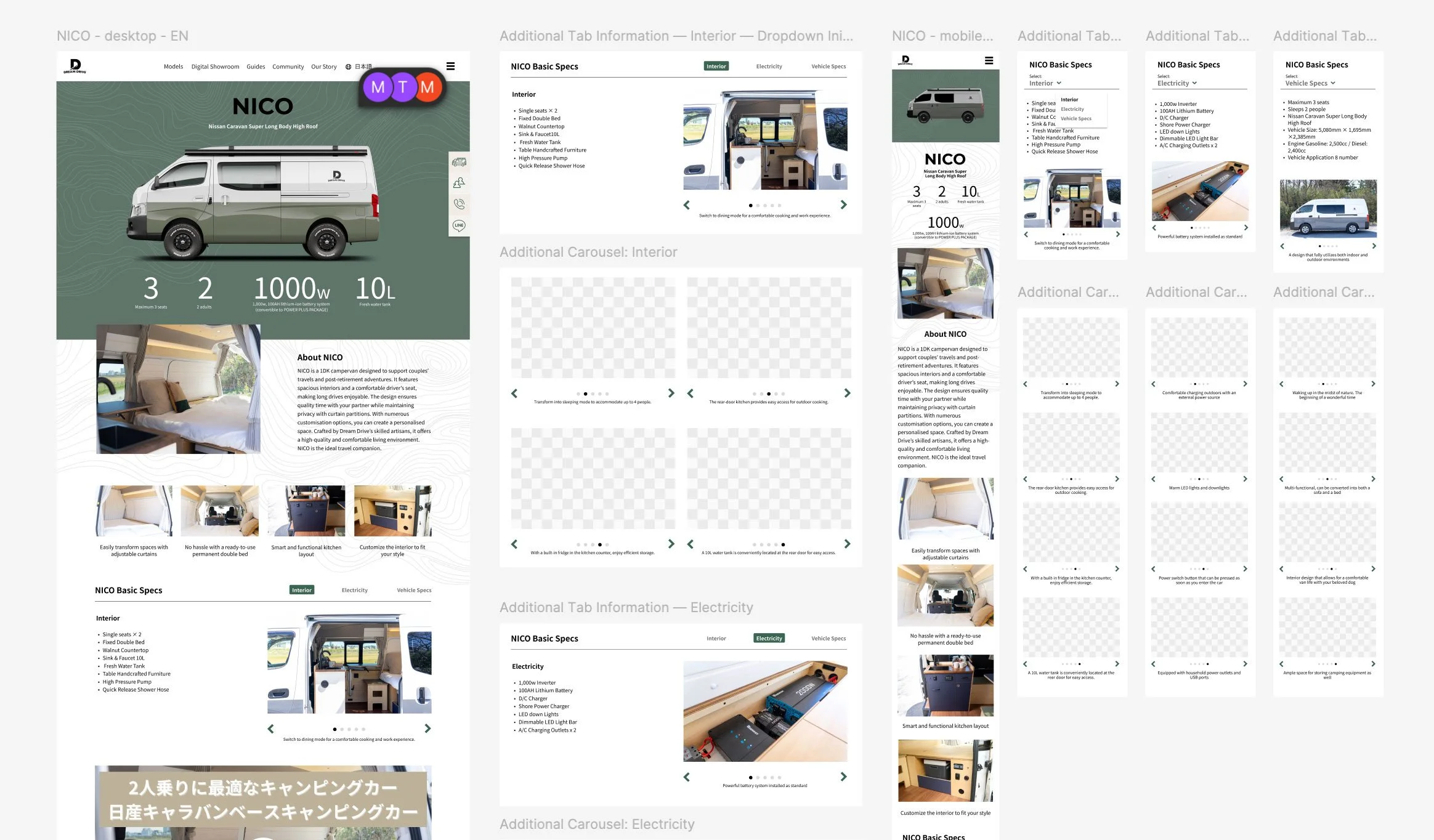Expand the Interior select dropdown

1045,83
